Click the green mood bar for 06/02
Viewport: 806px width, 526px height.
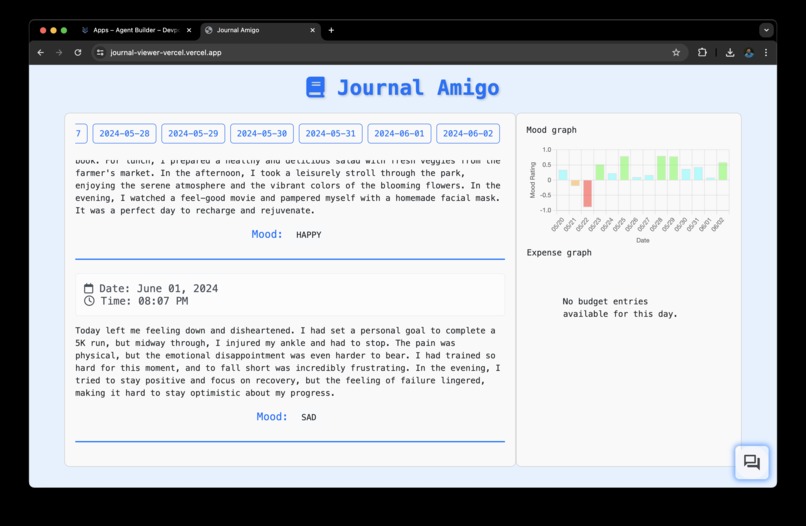tap(723, 171)
